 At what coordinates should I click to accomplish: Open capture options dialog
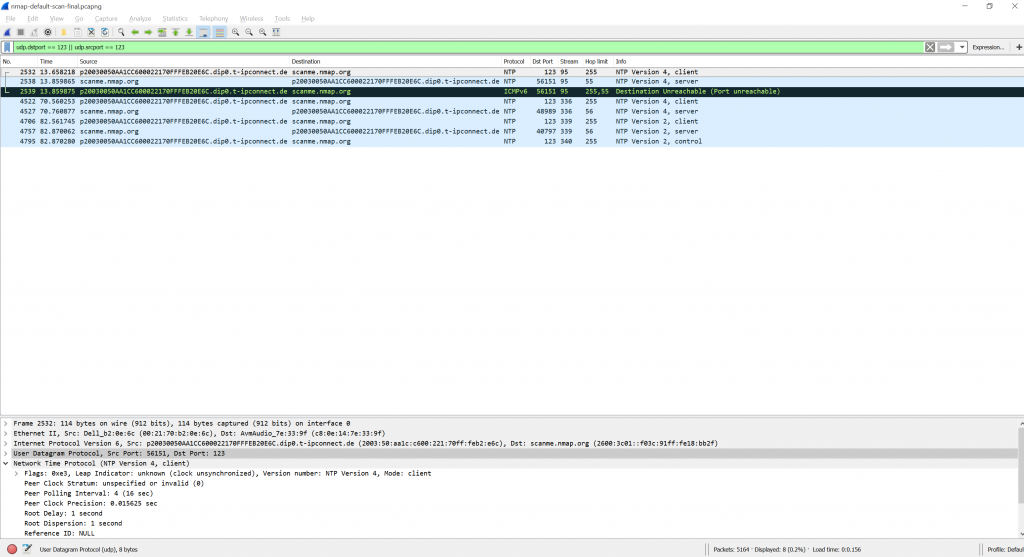tap(48, 32)
